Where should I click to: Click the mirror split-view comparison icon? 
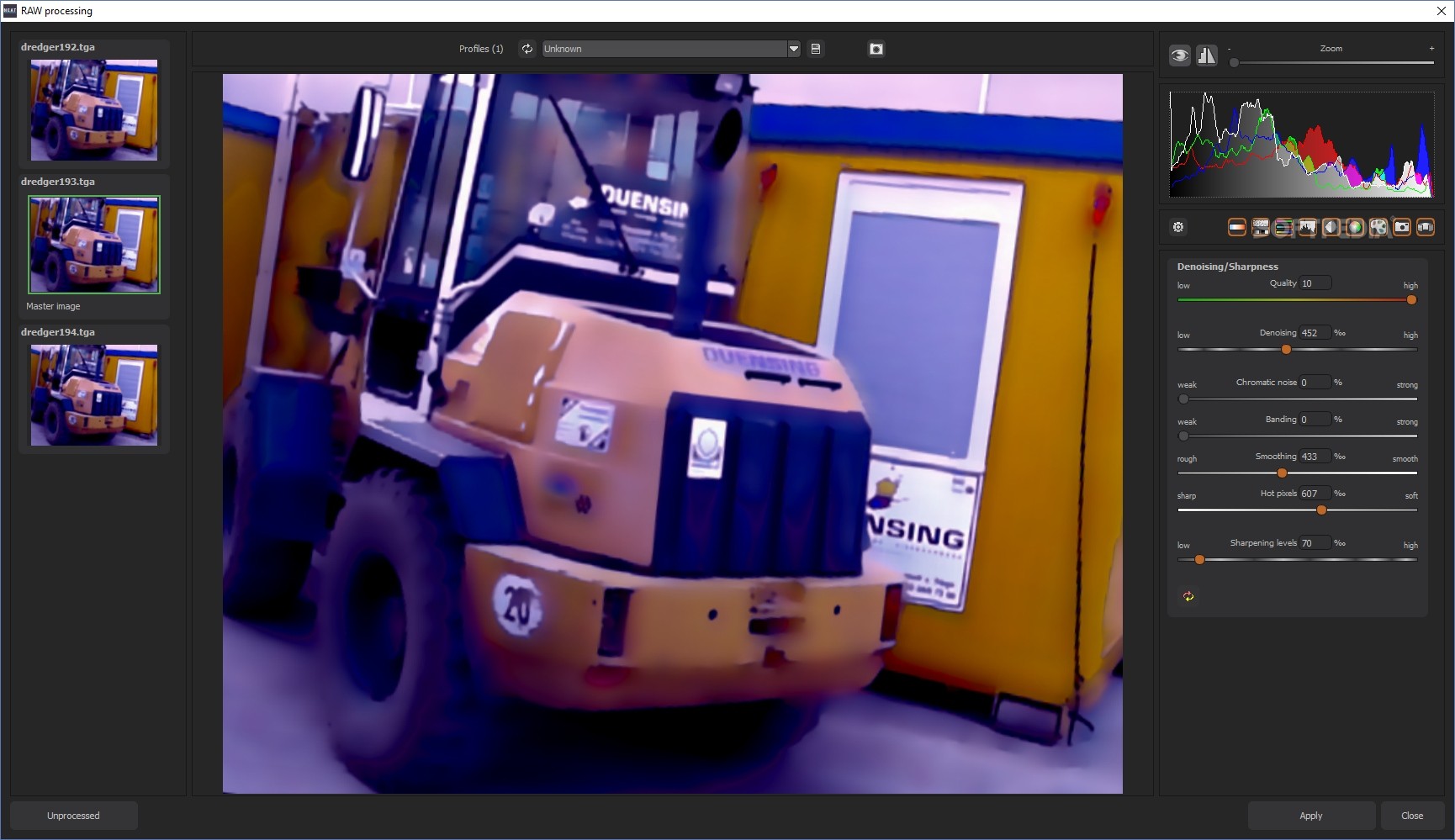1207,55
